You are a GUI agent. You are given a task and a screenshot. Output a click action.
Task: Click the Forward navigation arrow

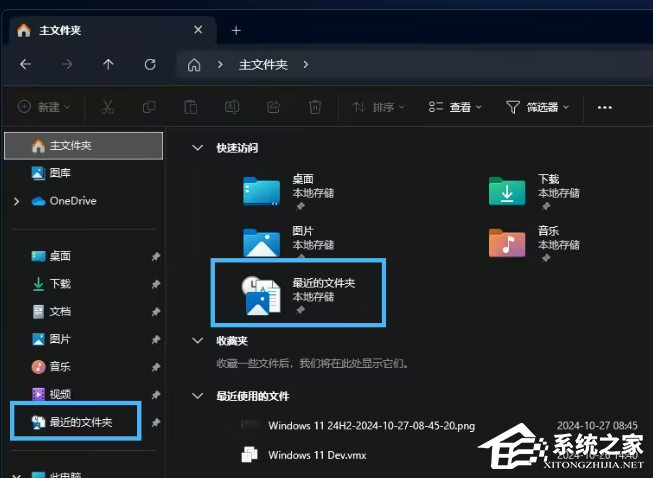(67, 64)
